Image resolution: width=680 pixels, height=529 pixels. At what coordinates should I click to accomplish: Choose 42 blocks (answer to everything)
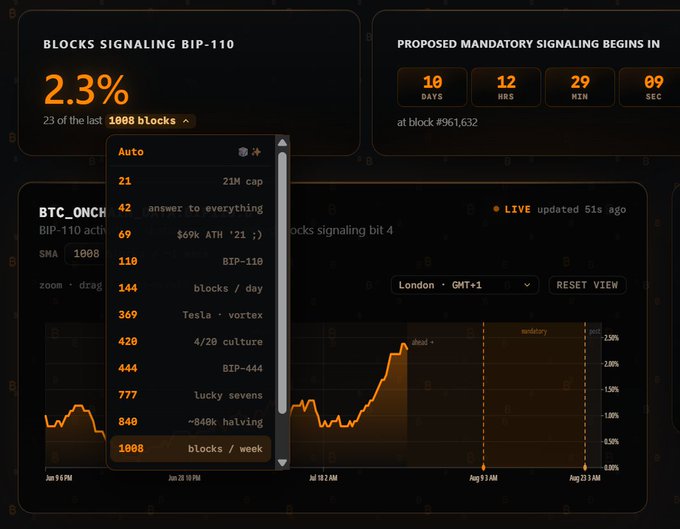pos(190,208)
